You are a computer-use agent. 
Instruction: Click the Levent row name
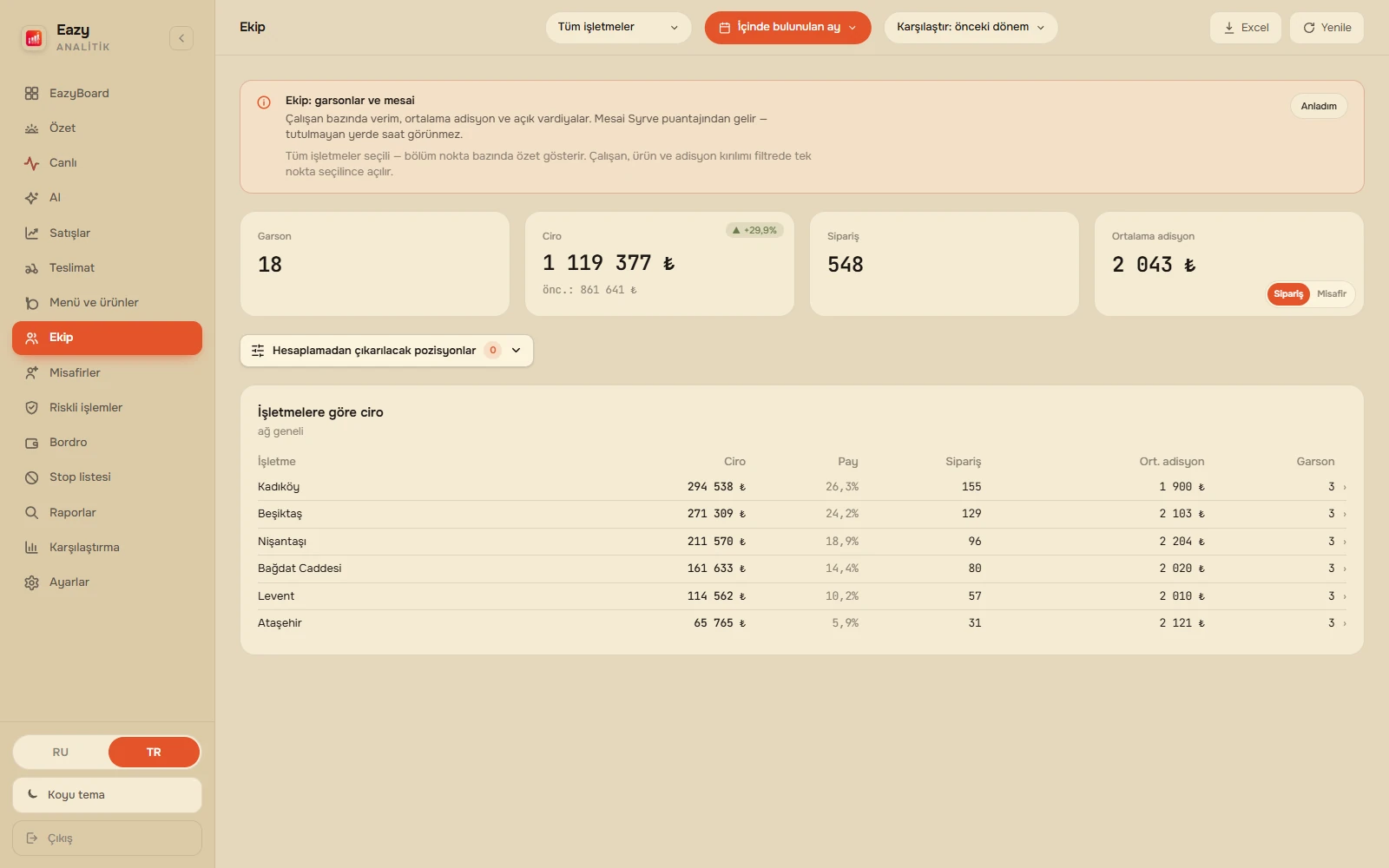coord(276,596)
